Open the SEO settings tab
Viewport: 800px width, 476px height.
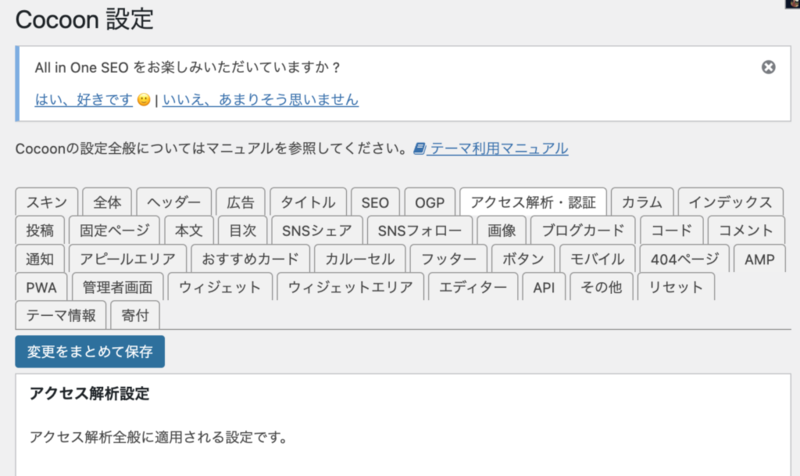pyautogui.click(x=375, y=202)
